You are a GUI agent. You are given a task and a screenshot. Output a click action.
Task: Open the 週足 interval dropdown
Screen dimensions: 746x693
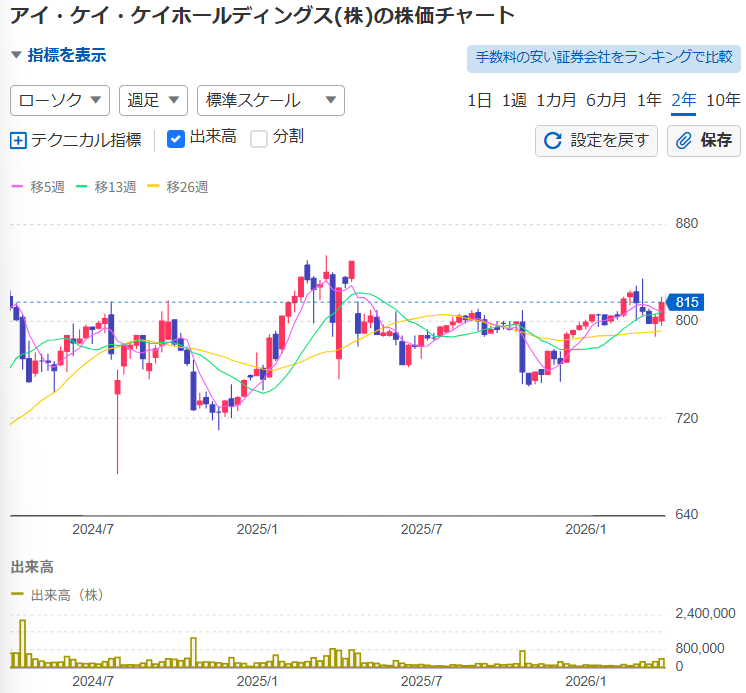(153, 100)
